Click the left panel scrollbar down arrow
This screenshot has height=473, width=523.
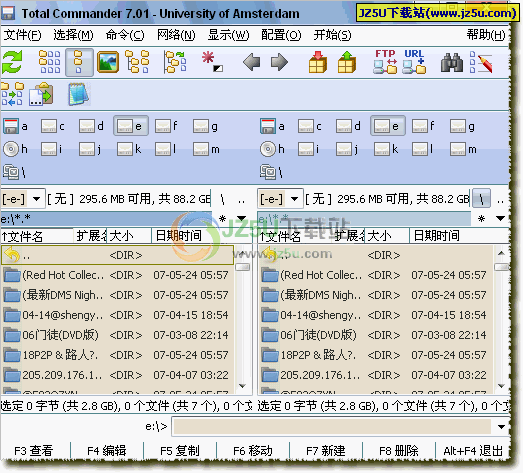click(x=242, y=386)
